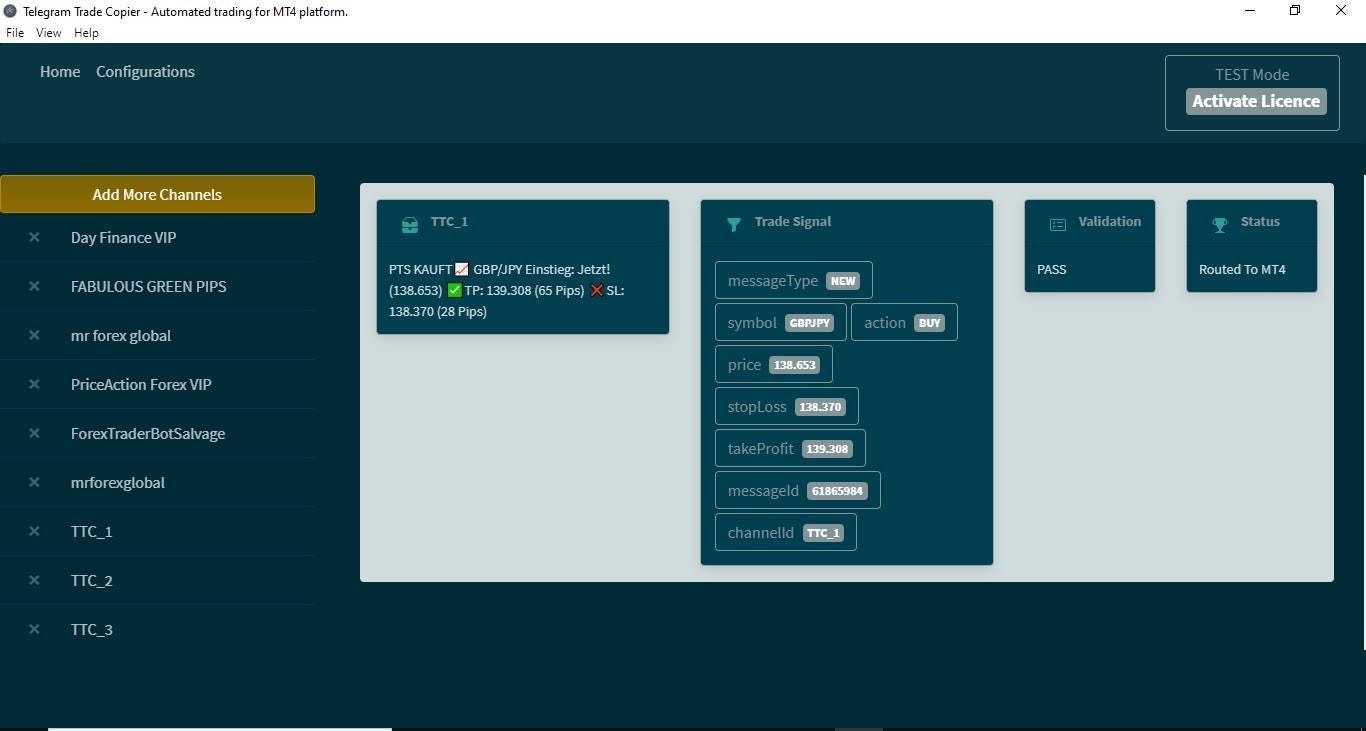Viewport: 1366px width, 731px height.
Task: Remove the Day Finance VIP channel
Action: pyautogui.click(x=34, y=237)
